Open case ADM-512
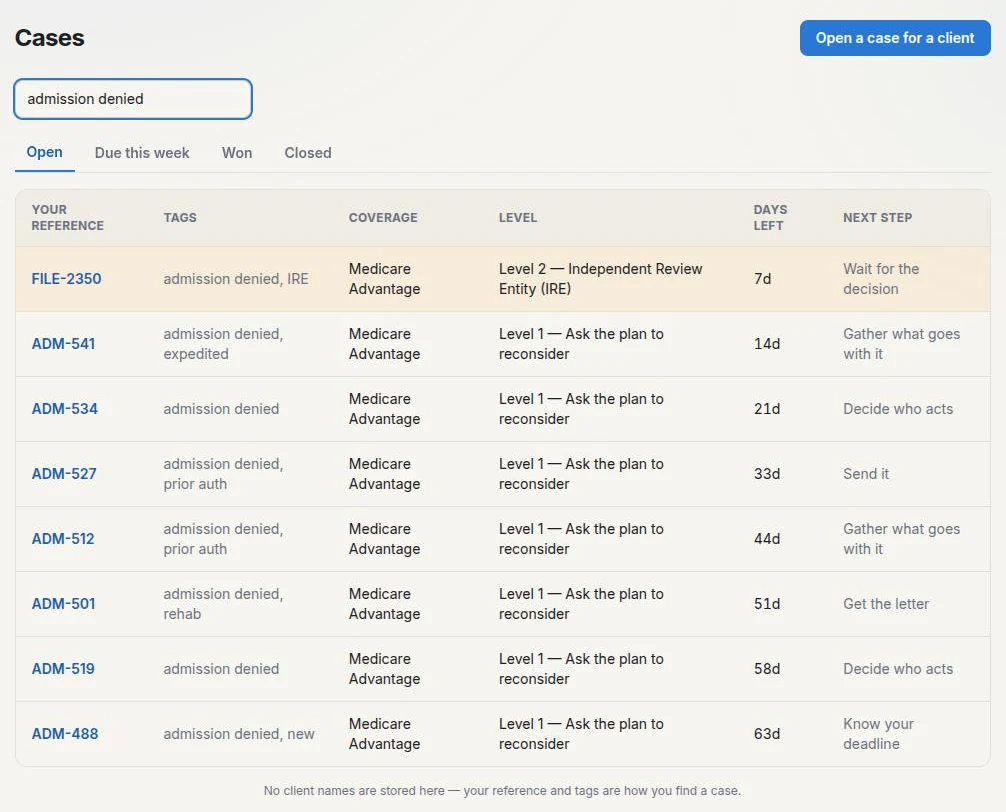This screenshot has height=812, width=1006. coord(62,539)
